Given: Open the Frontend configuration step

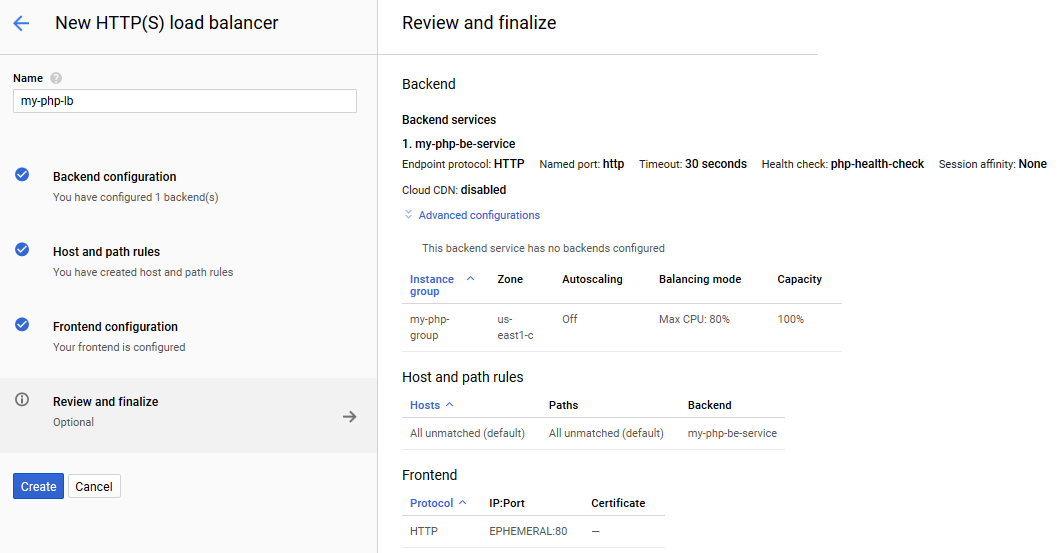Looking at the screenshot, I should tap(188, 336).
